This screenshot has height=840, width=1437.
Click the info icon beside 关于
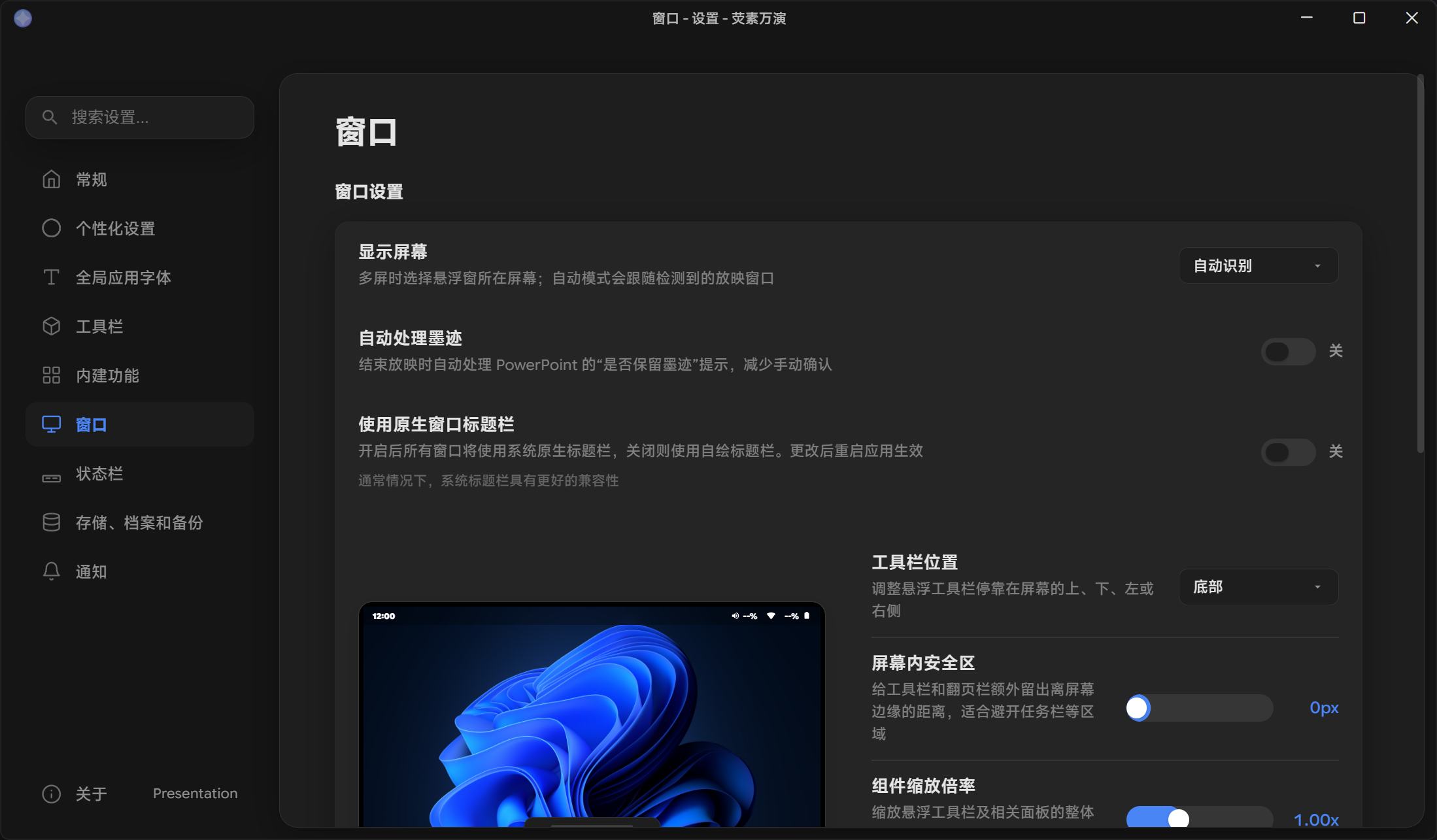[x=51, y=794]
